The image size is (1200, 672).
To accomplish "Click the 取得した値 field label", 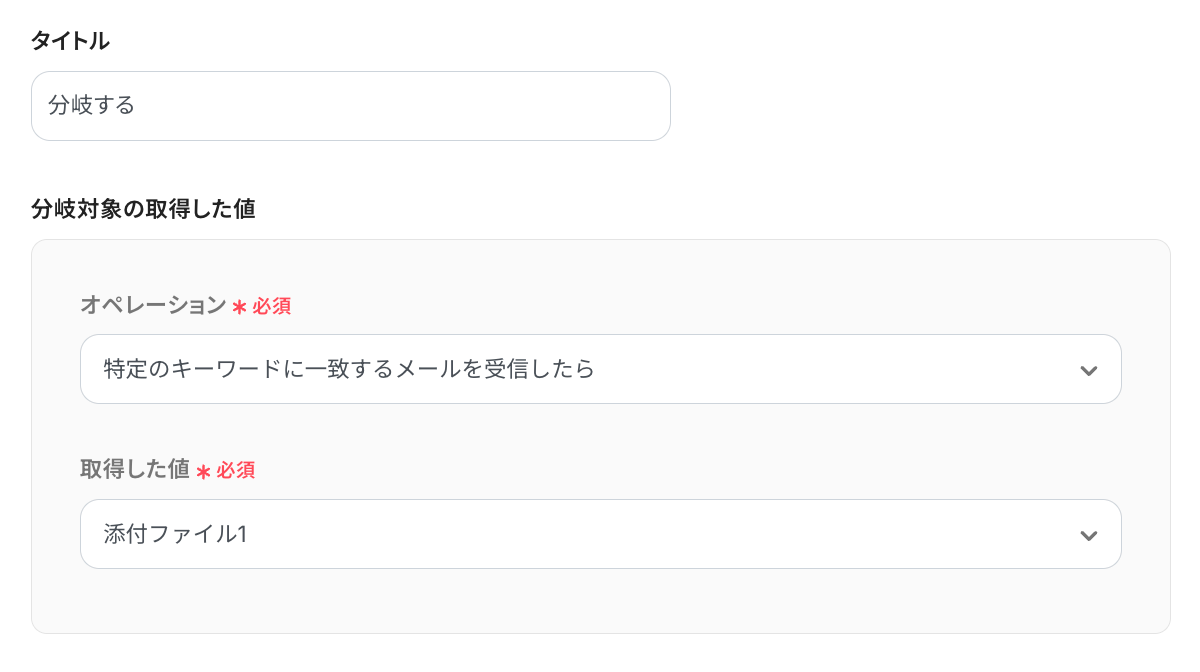I will pos(135,470).
